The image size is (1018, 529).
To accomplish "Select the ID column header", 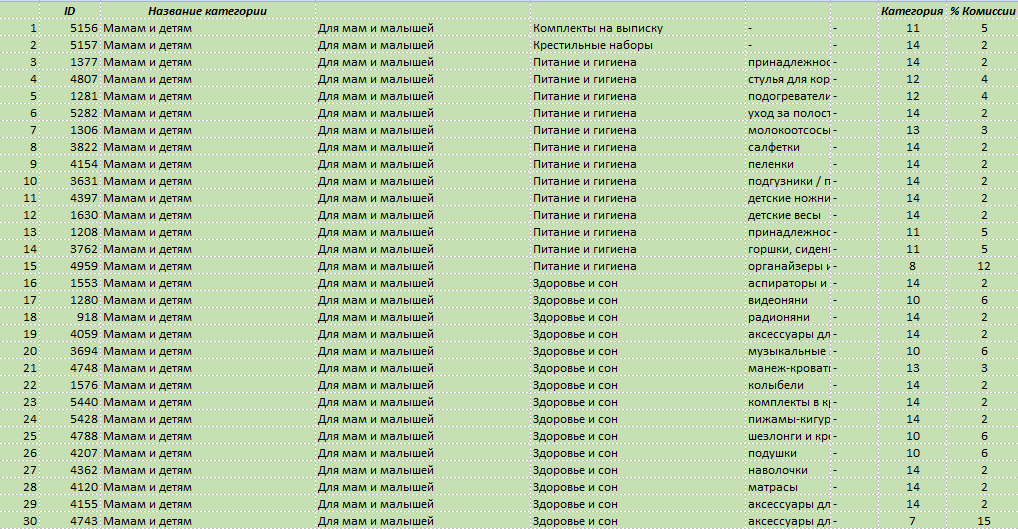I will point(69,11).
